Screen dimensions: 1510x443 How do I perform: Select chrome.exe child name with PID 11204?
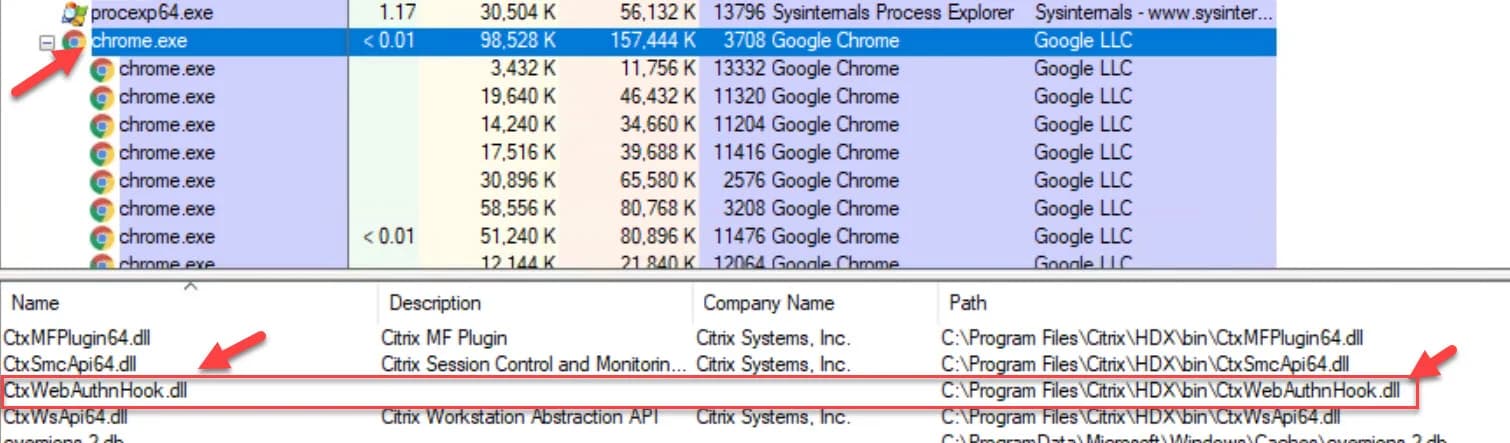coord(167,125)
